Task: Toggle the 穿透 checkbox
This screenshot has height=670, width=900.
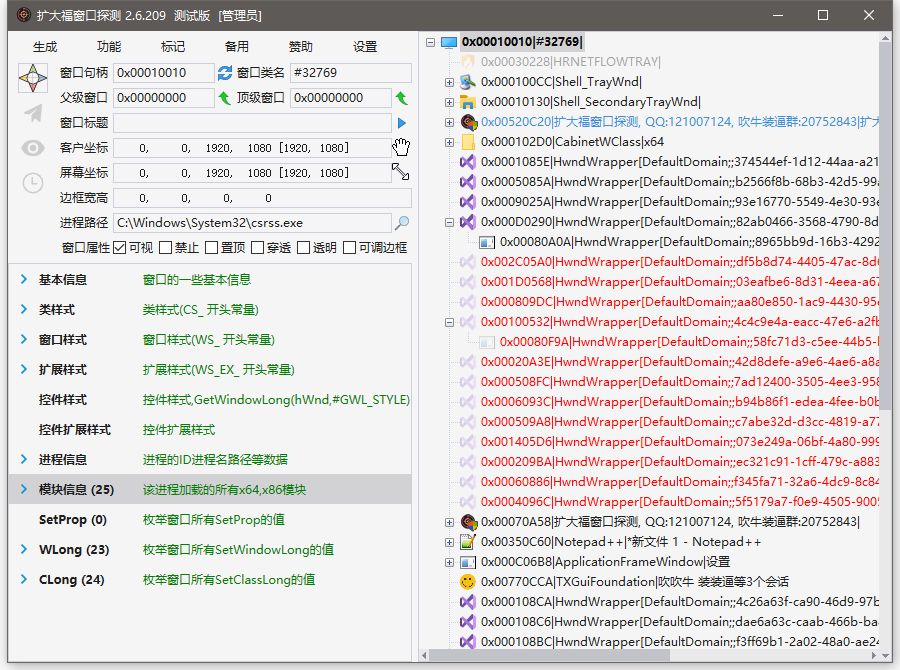Action: point(257,247)
